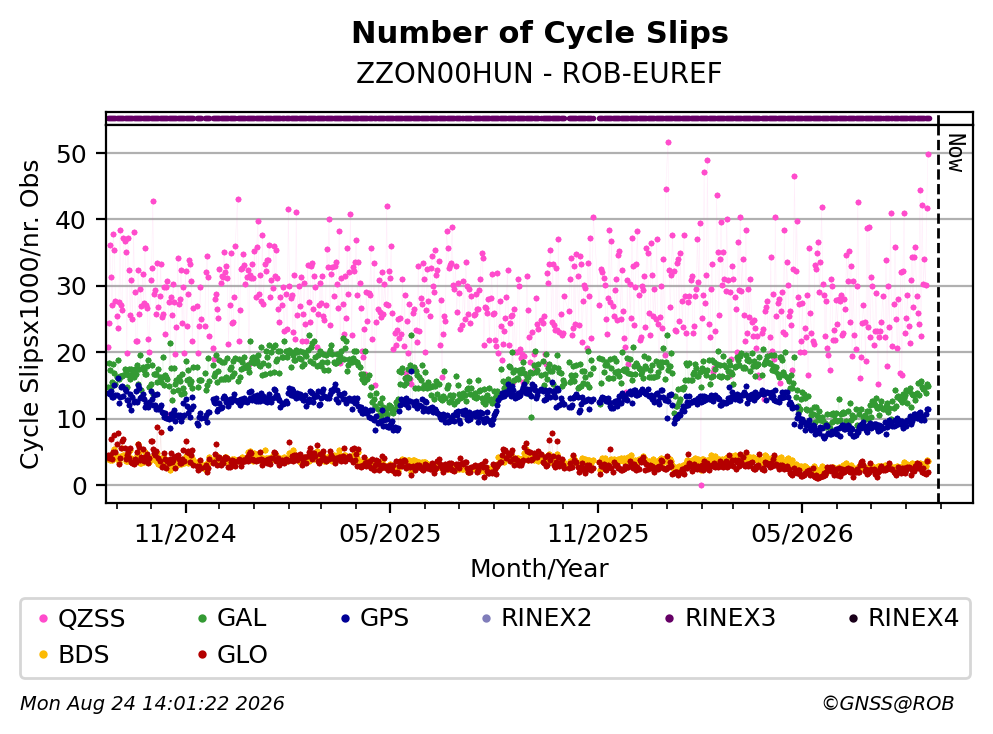This screenshot has width=993, height=734.
Task: Click the chart title 'Number of Cycle Slips'
Action: click(x=540, y=33)
